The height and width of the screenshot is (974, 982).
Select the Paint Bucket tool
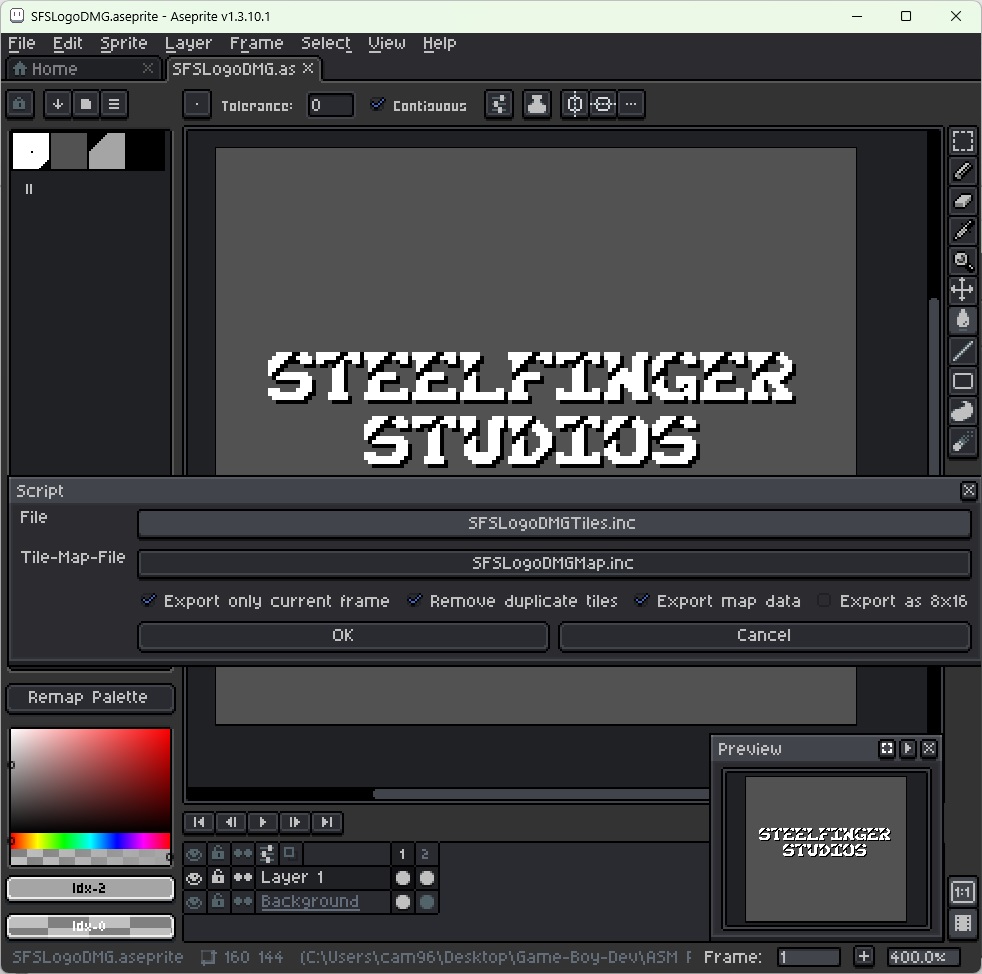tap(962, 320)
